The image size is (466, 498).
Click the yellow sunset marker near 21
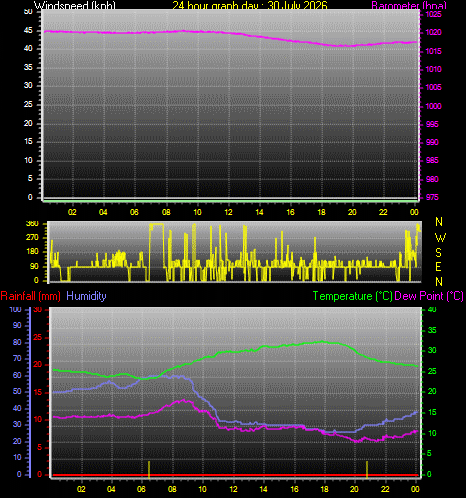point(367,468)
